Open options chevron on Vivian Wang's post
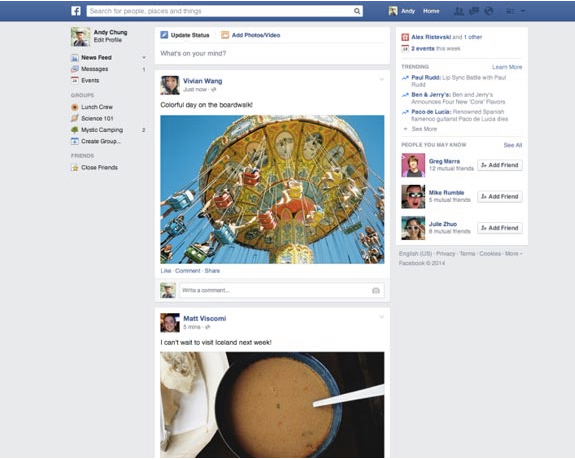This screenshot has height=459, width=575. (381, 79)
